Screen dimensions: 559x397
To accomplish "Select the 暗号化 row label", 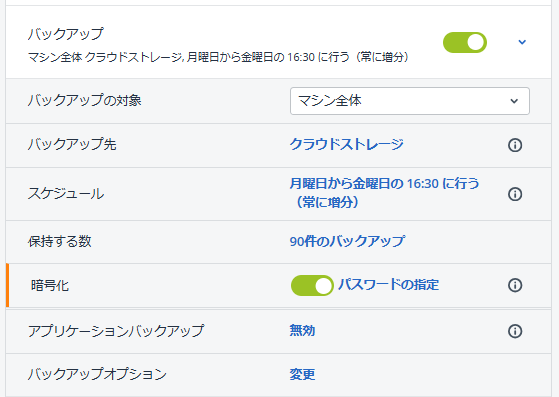I will (x=50, y=285).
